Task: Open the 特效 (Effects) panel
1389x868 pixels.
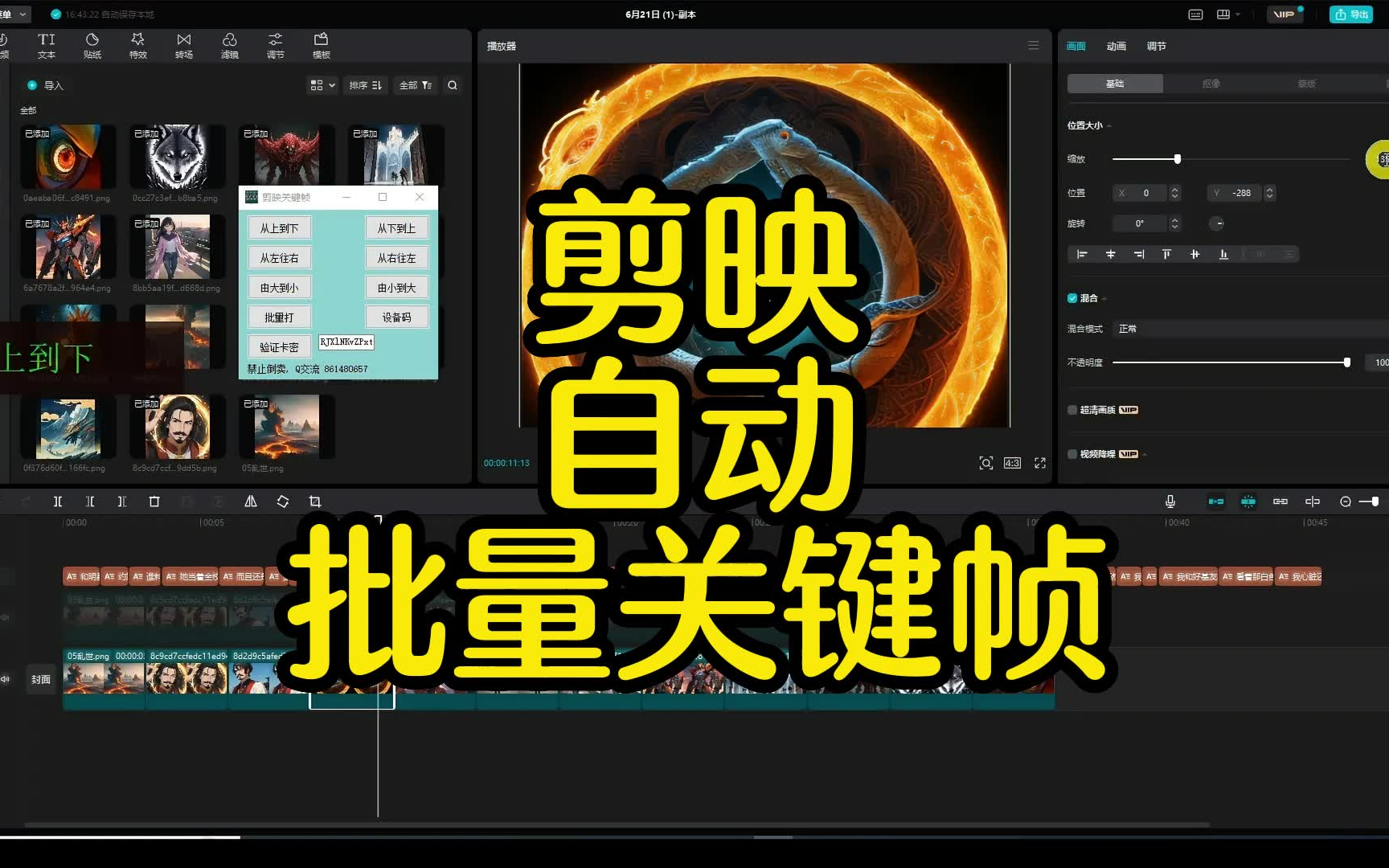Action: click(138, 46)
